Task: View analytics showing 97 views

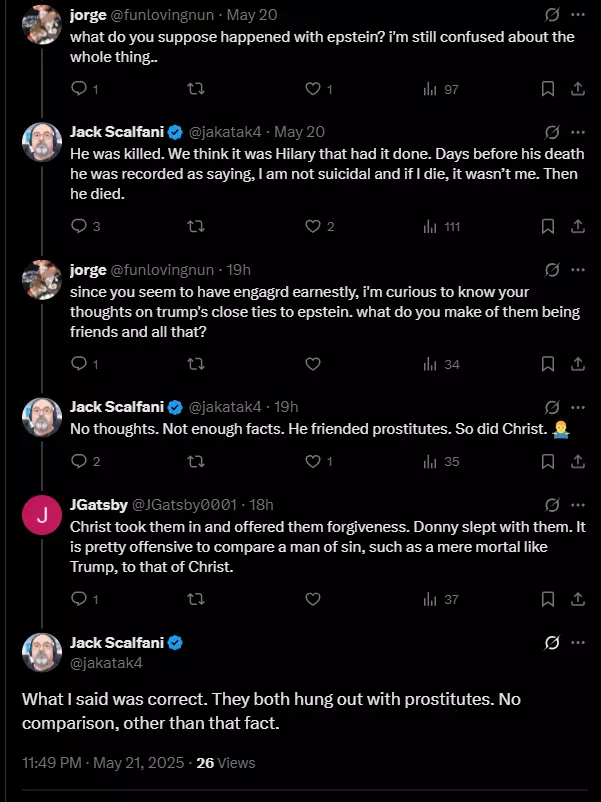Action: (441, 90)
